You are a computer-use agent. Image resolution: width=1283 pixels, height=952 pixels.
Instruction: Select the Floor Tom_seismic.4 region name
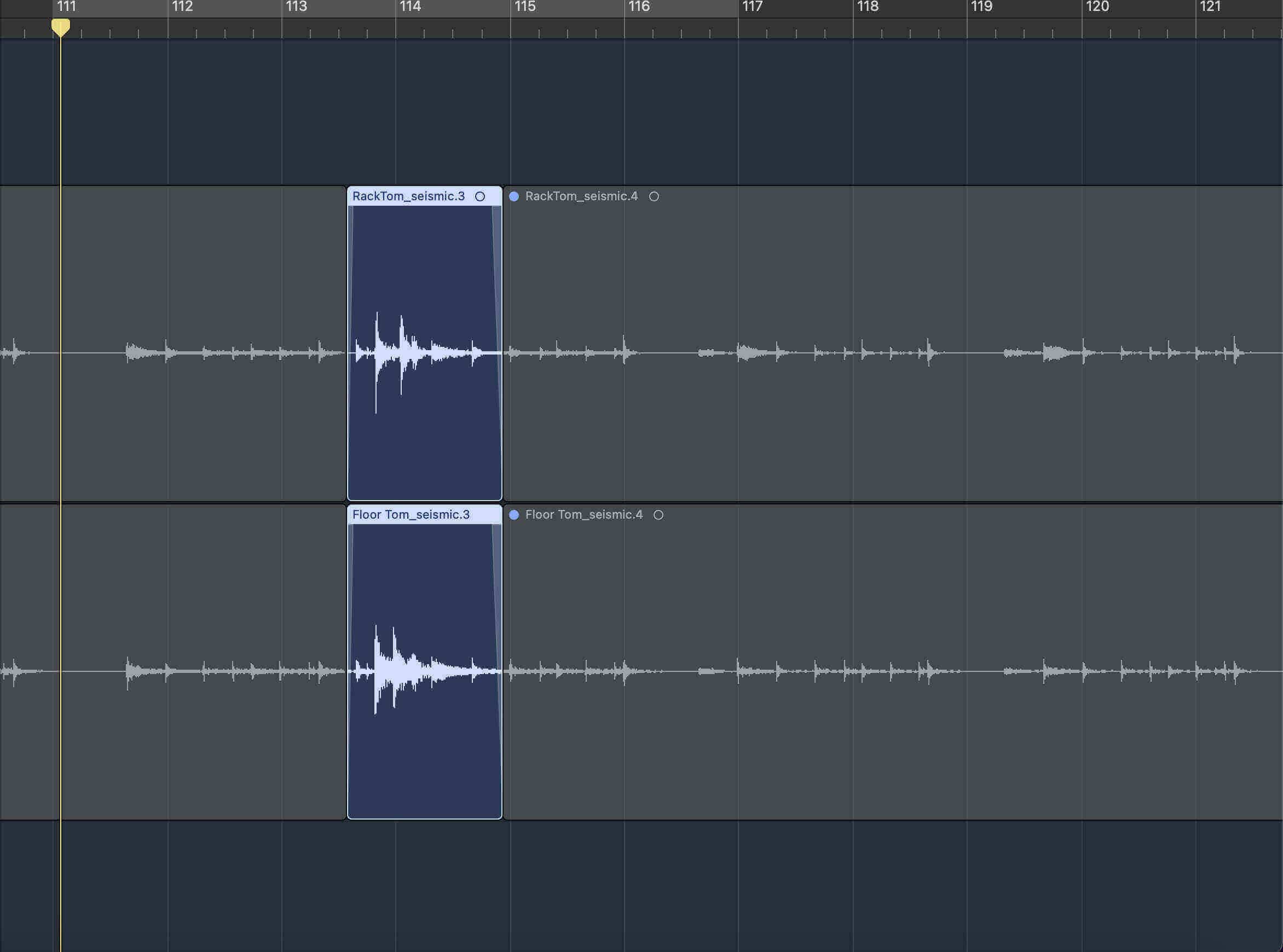pos(584,515)
